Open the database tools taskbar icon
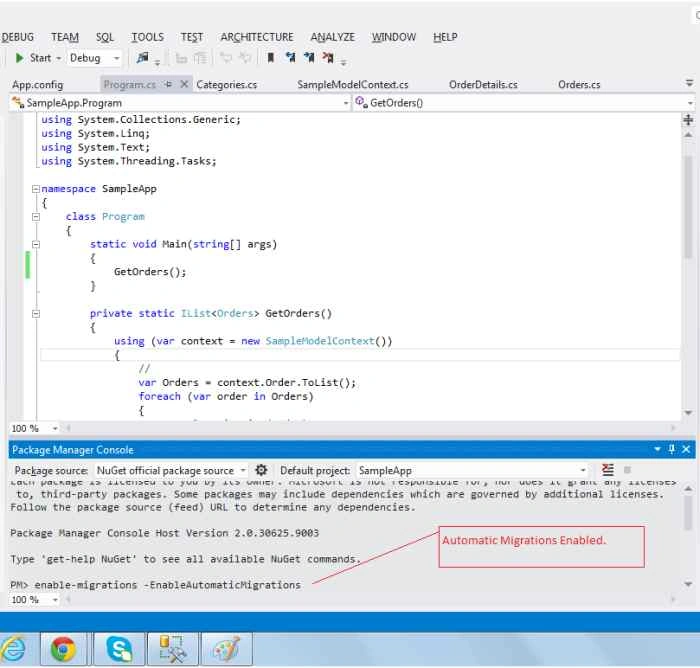Image resolution: width=700 pixels, height=668 pixels. pos(173,649)
